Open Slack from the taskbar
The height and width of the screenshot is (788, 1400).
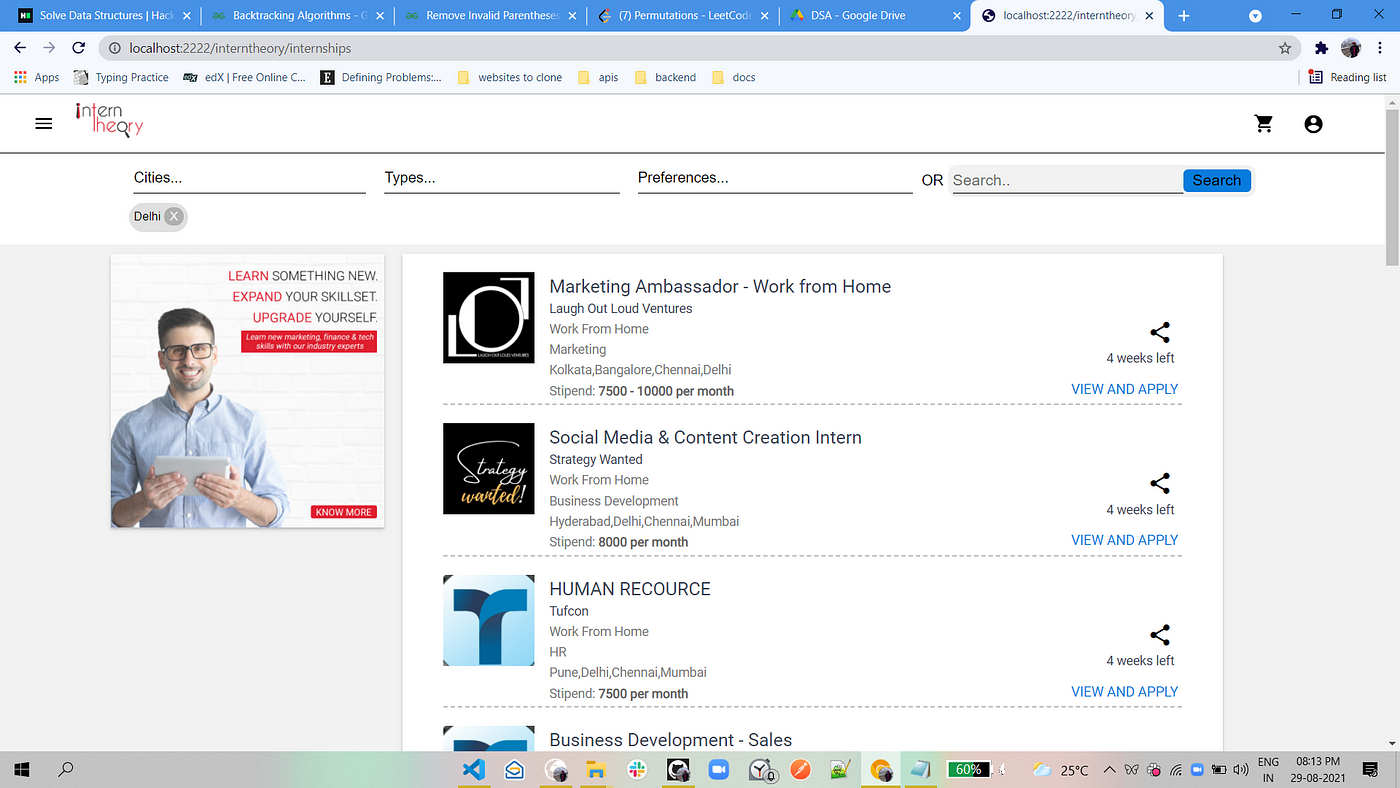[637, 769]
